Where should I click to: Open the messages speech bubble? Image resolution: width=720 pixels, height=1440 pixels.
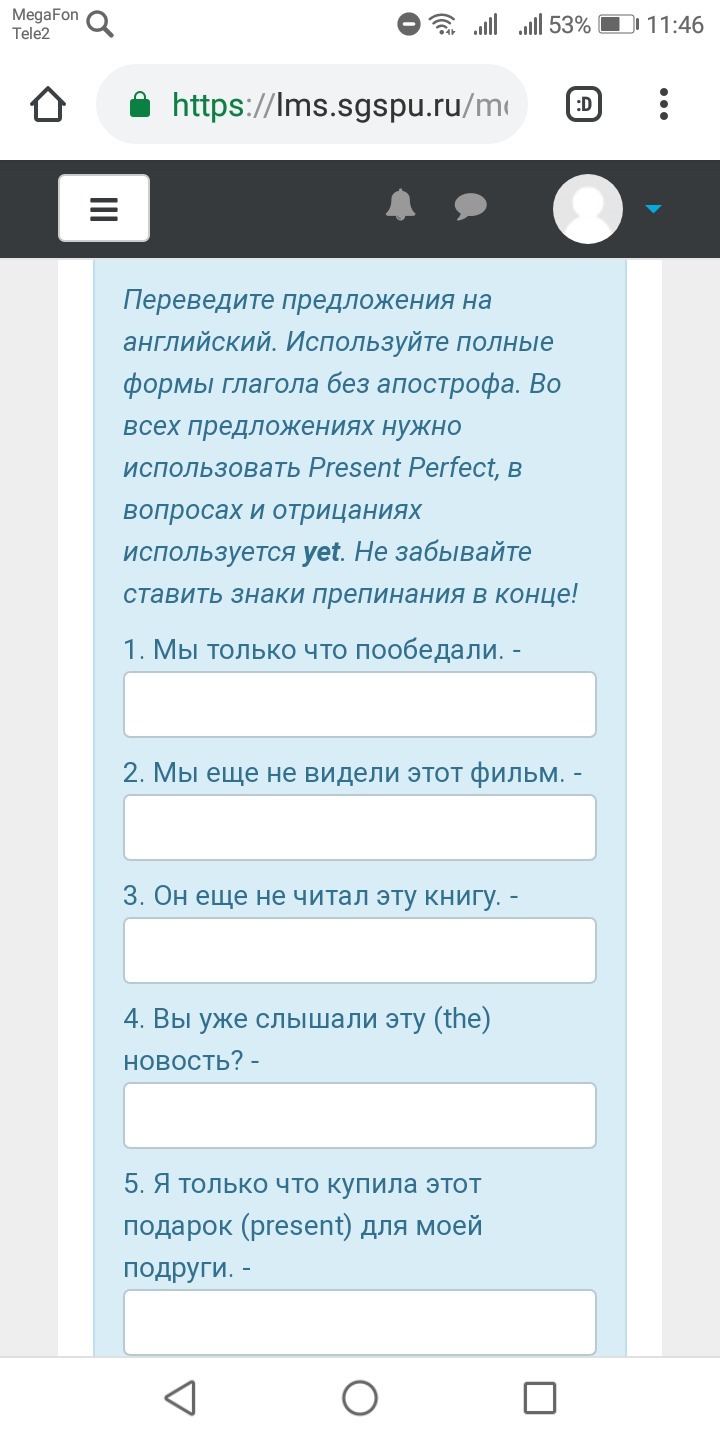click(x=470, y=206)
